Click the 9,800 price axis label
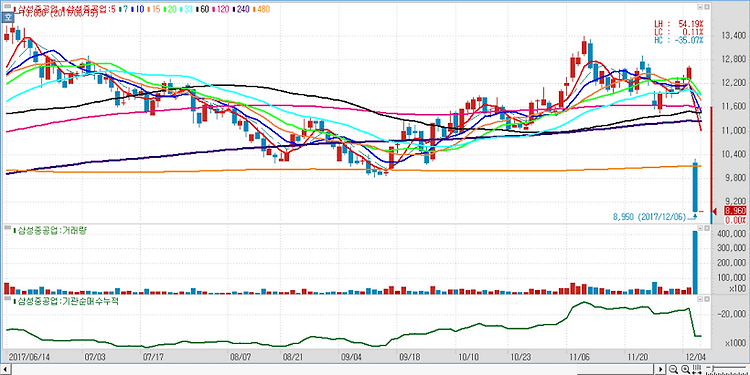 pyautogui.click(x=736, y=178)
